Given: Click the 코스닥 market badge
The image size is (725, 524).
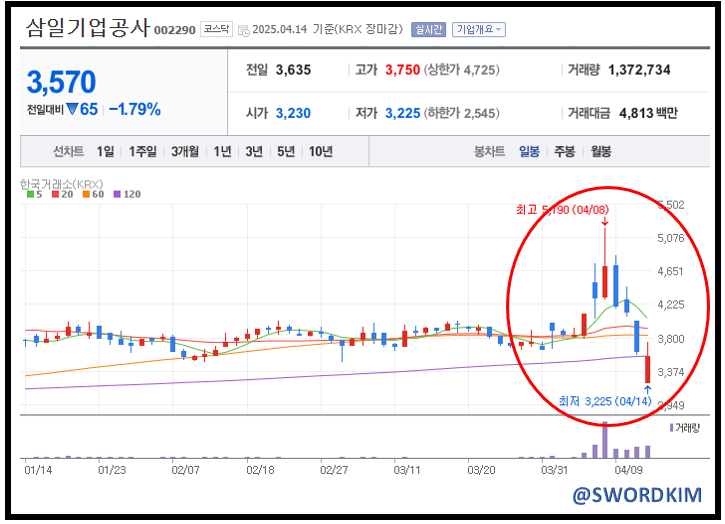Looking at the screenshot, I should pos(216,29).
